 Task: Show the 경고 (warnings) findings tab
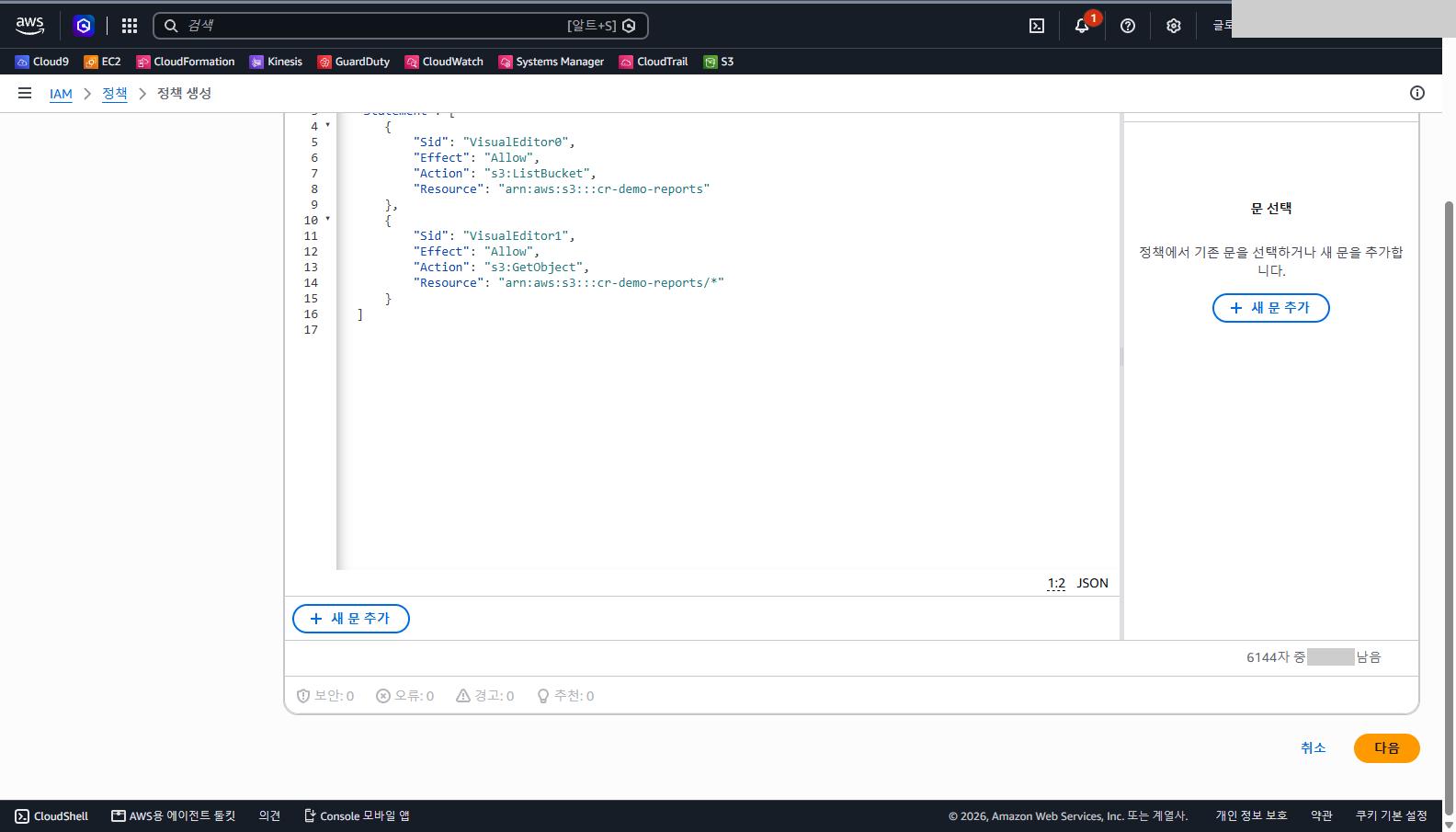[x=485, y=696]
